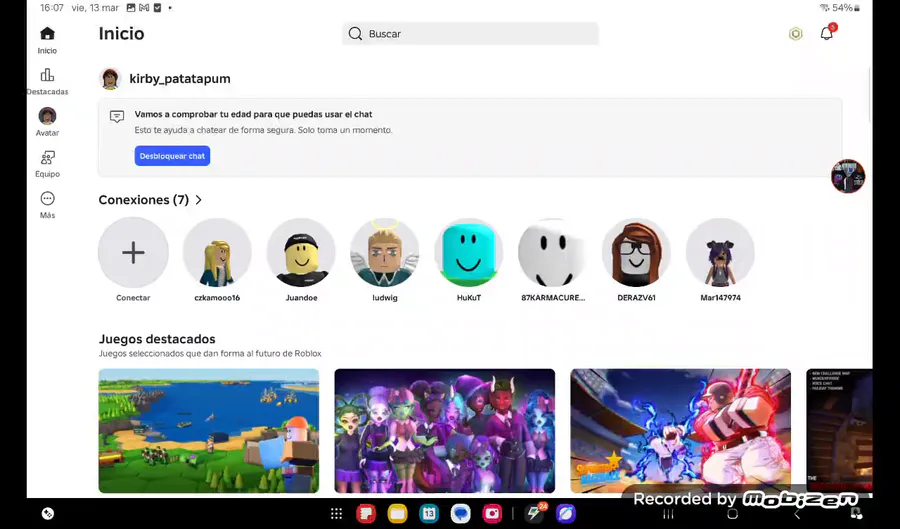Open the camera app in taskbar

coord(492,514)
